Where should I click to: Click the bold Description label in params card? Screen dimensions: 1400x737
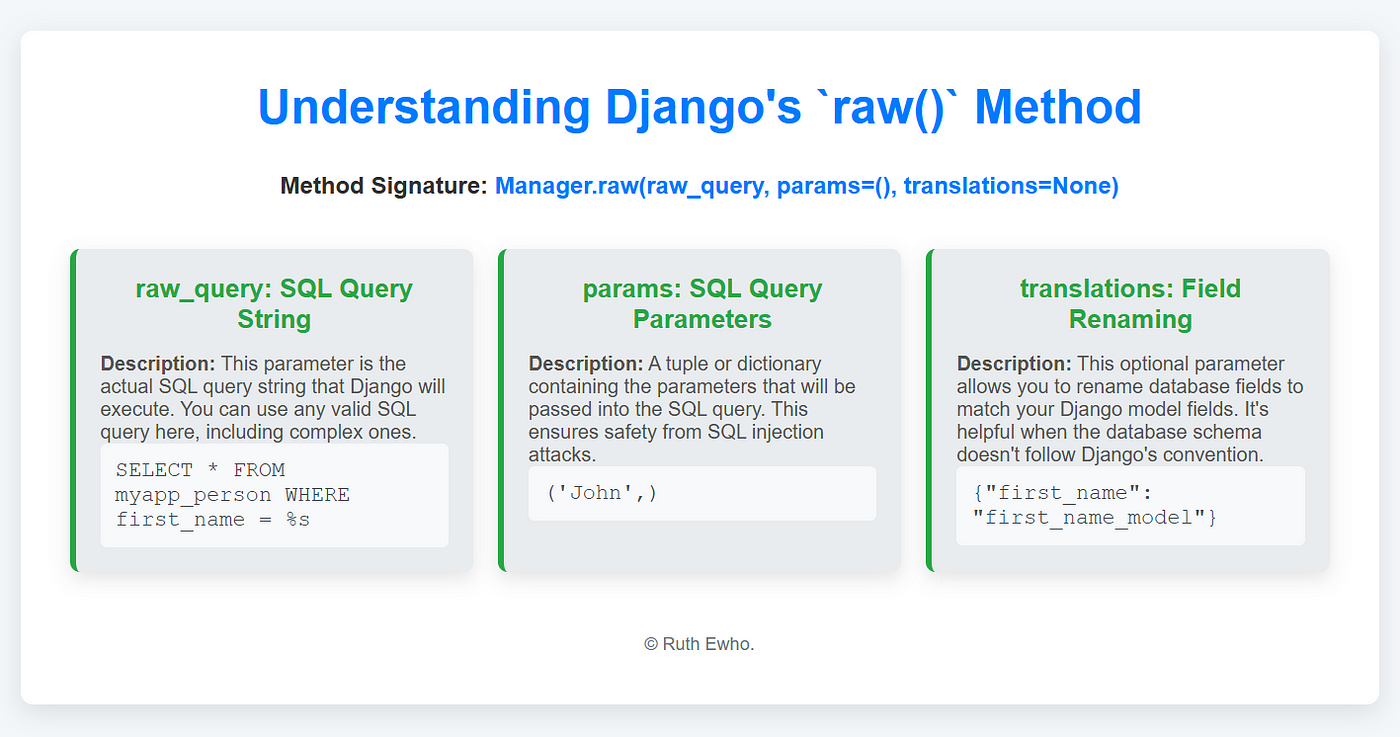(x=586, y=364)
